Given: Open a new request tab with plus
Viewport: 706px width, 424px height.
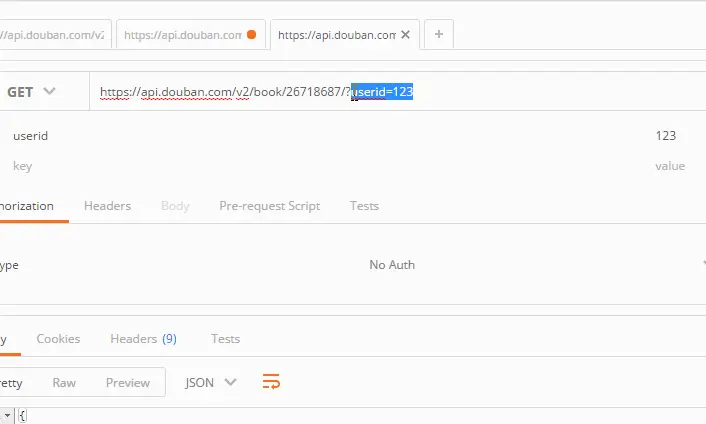Looking at the screenshot, I should (439, 34).
